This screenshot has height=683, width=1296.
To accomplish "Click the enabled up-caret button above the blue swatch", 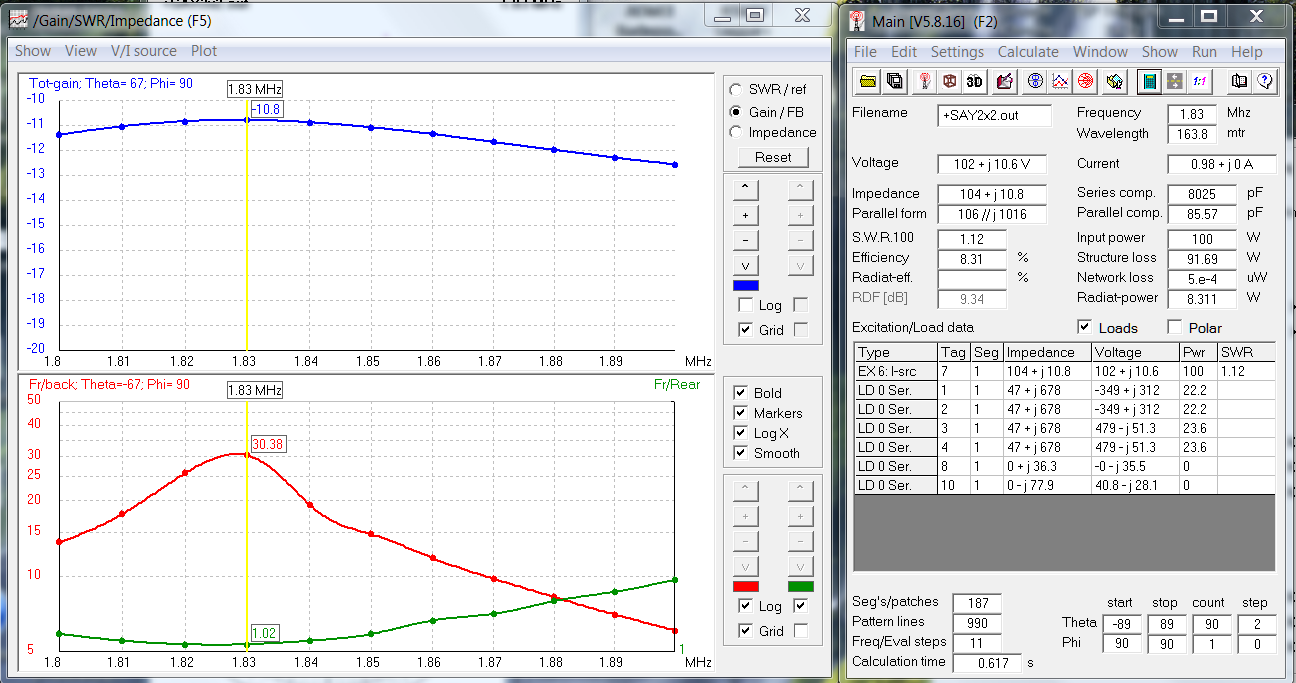I will 745,189.
